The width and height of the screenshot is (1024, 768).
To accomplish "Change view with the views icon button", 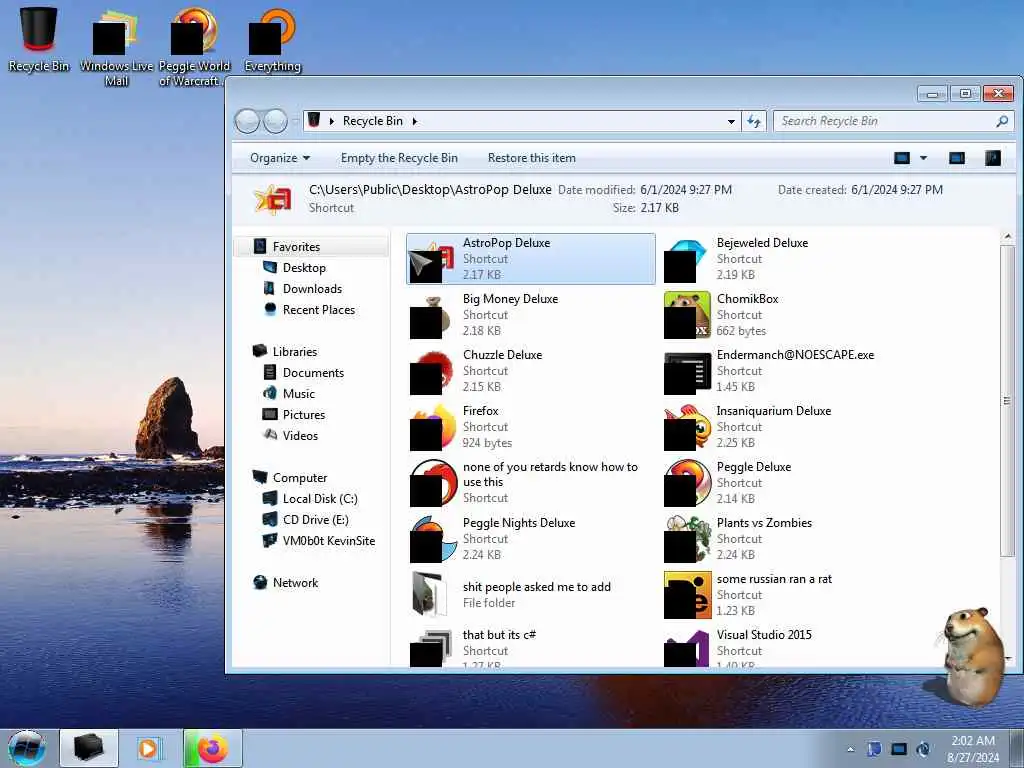I will [x=902, y=158].
